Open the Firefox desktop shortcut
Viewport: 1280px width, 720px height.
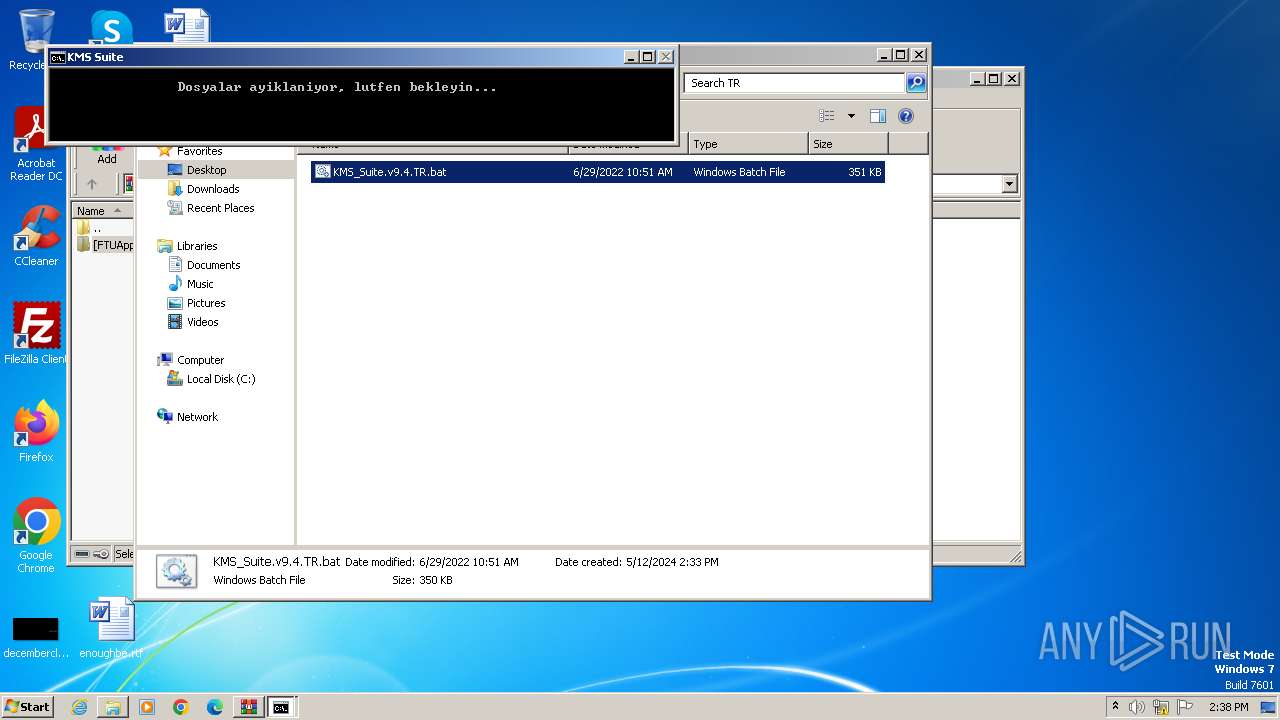click(x=36, y=432)
